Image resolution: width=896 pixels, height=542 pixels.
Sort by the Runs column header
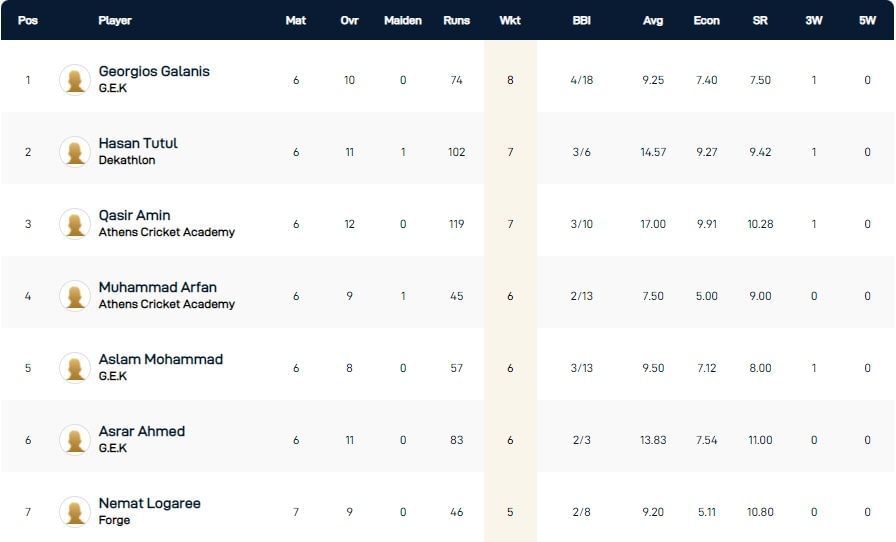[x=456, y=20]
